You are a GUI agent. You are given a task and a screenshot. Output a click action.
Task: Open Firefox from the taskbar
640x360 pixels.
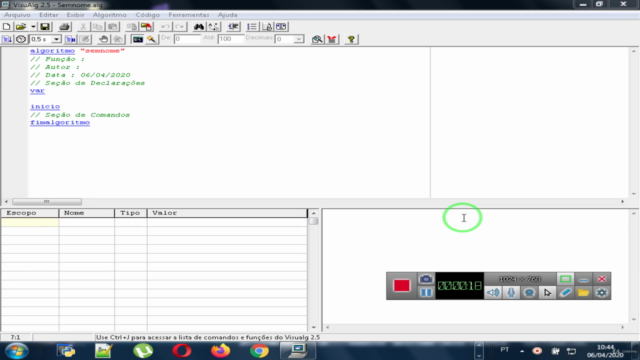pos(220,351)
